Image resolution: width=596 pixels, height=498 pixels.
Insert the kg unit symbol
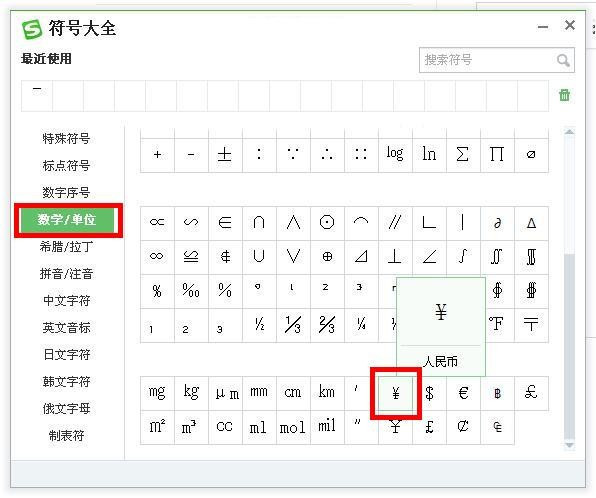tap(191, 393)
